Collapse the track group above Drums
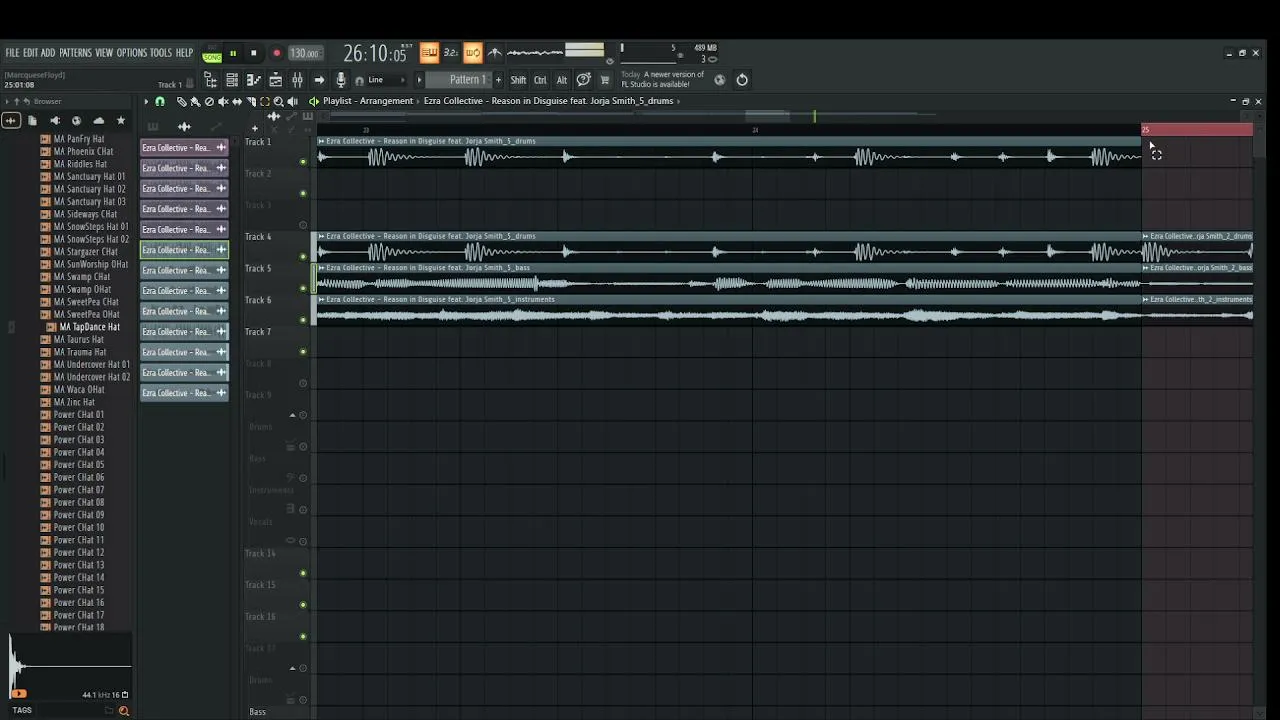Viewport: 1280px width, 720px height. [x=292, y=415]
